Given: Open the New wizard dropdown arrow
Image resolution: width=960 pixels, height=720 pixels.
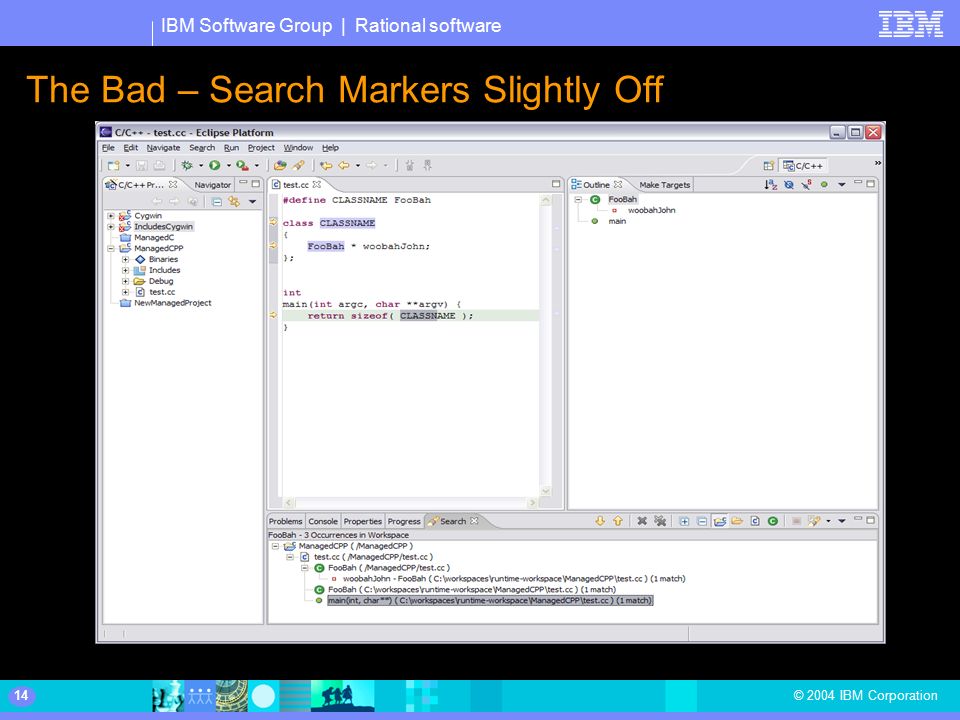Looking at the screenshot, I should click(x=127, y=165).
